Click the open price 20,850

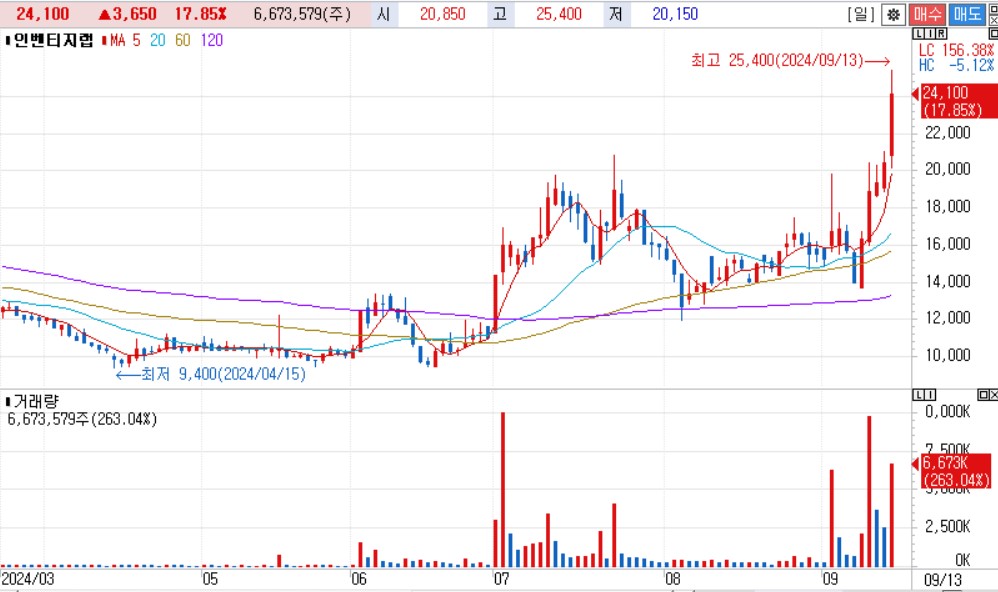pos(442,14)
